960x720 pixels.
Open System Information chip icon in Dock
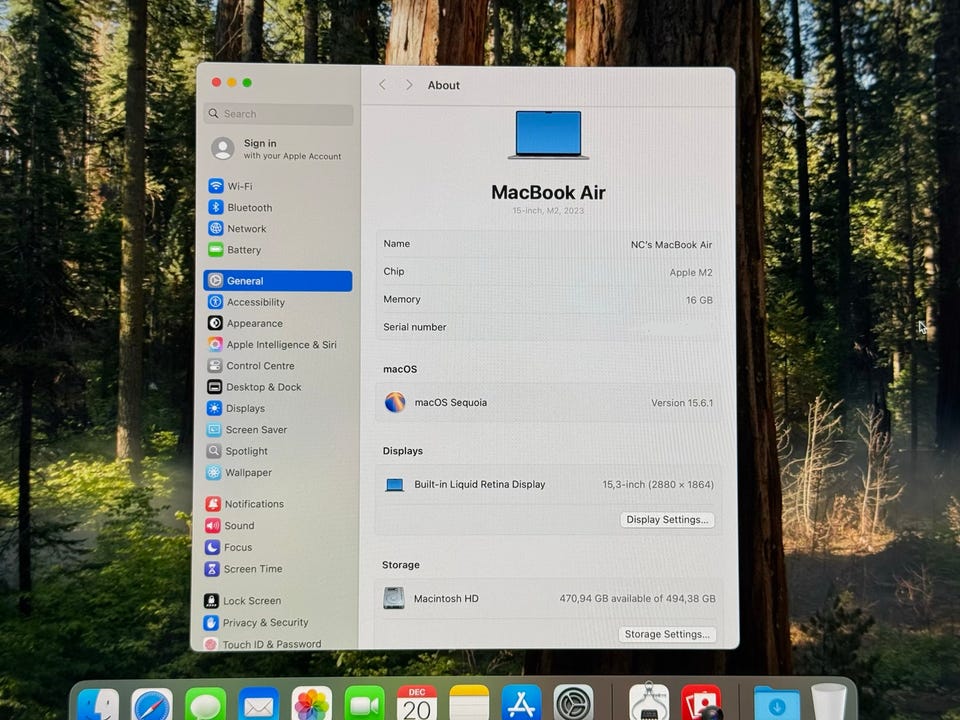(x=649, y=703)
